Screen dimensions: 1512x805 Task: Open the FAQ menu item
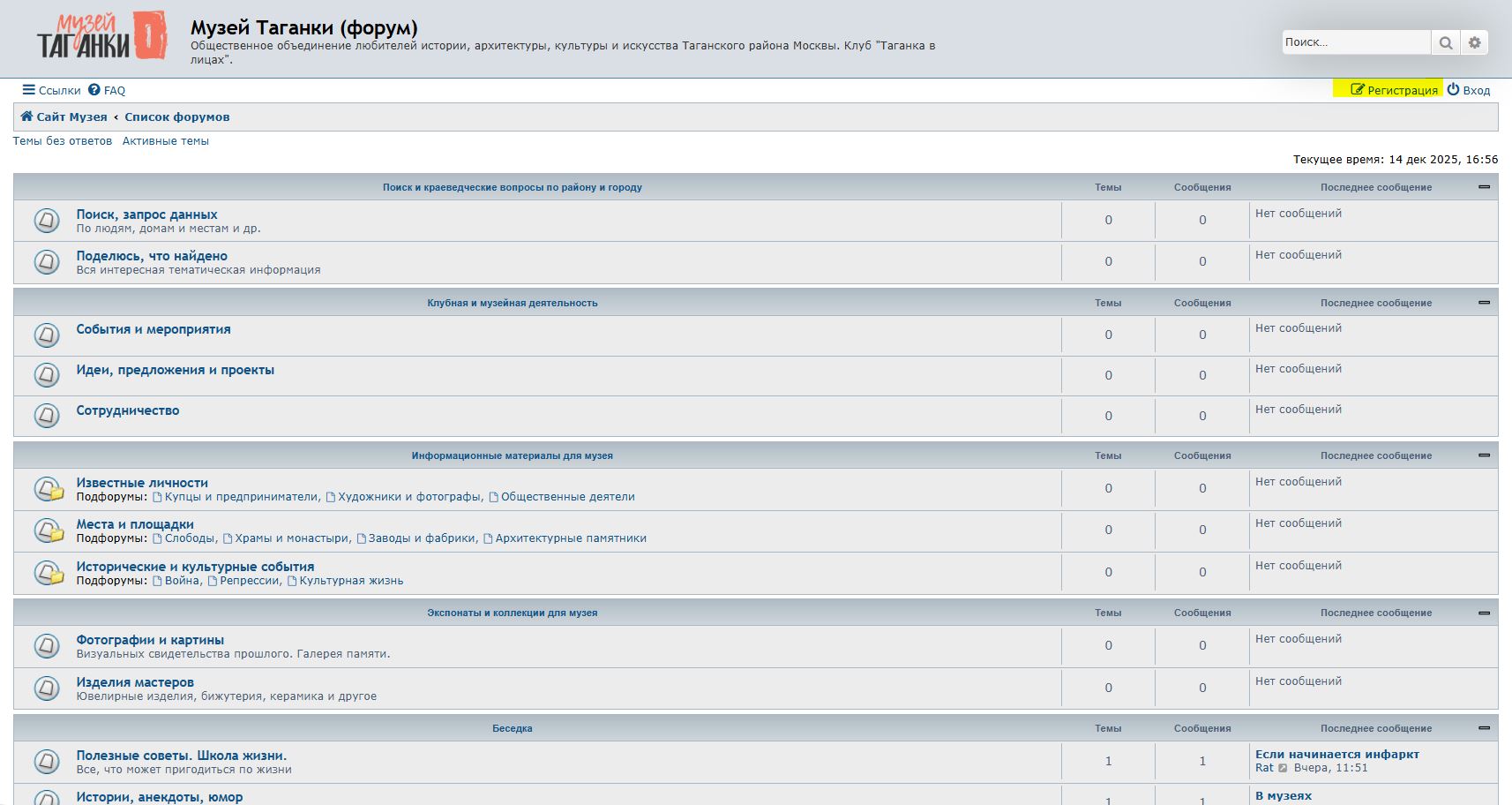click(x=107, y=90)
